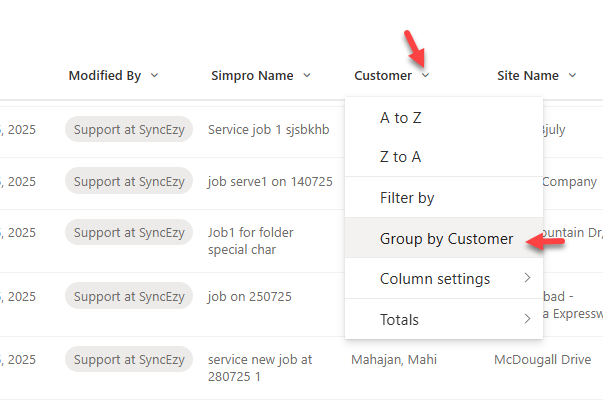
Task: Click Support at SyncEzy pill in Service job 1 row
Action: point(129,129)
